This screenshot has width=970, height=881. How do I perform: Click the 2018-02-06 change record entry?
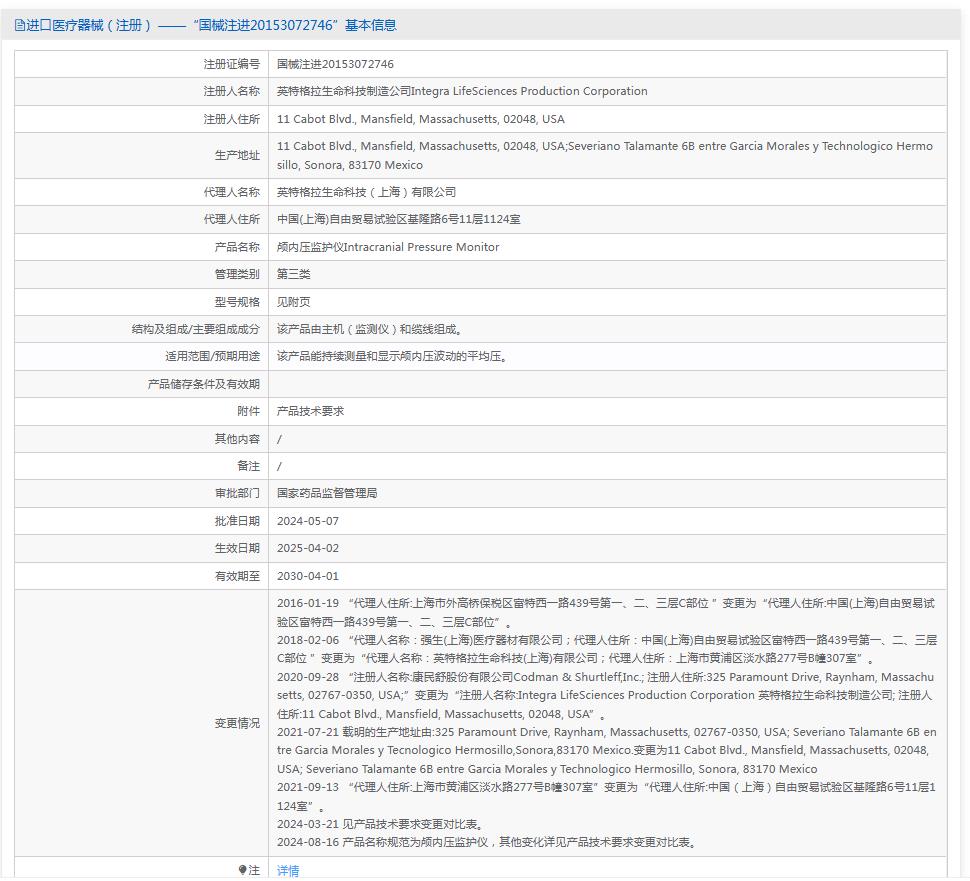click(x=607, y=649)
